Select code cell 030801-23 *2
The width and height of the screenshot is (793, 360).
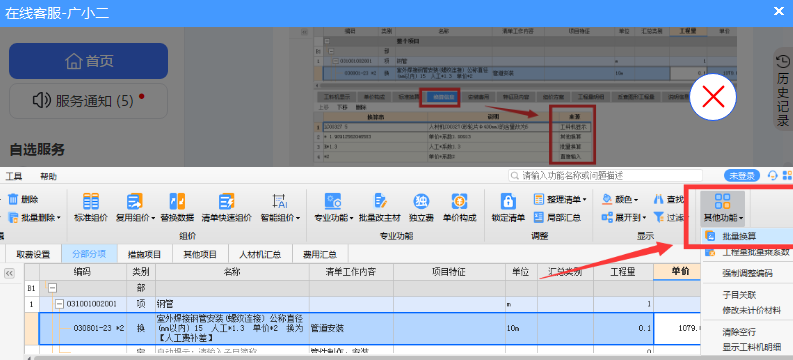pos(83,328)
